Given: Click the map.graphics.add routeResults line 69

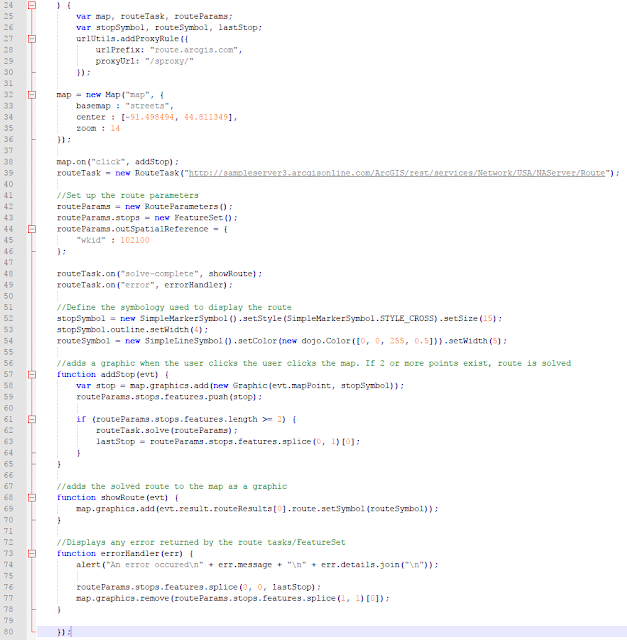Looking at the screenshot, I should (x=257, y=509).
